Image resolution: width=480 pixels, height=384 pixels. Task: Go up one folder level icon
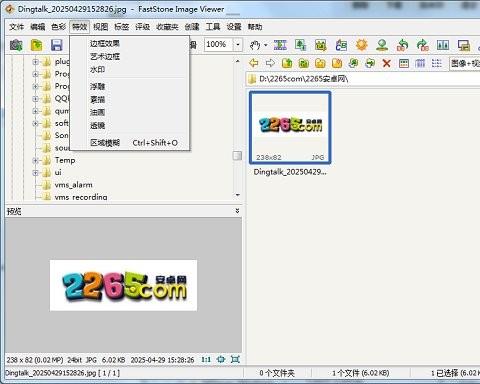287,63
